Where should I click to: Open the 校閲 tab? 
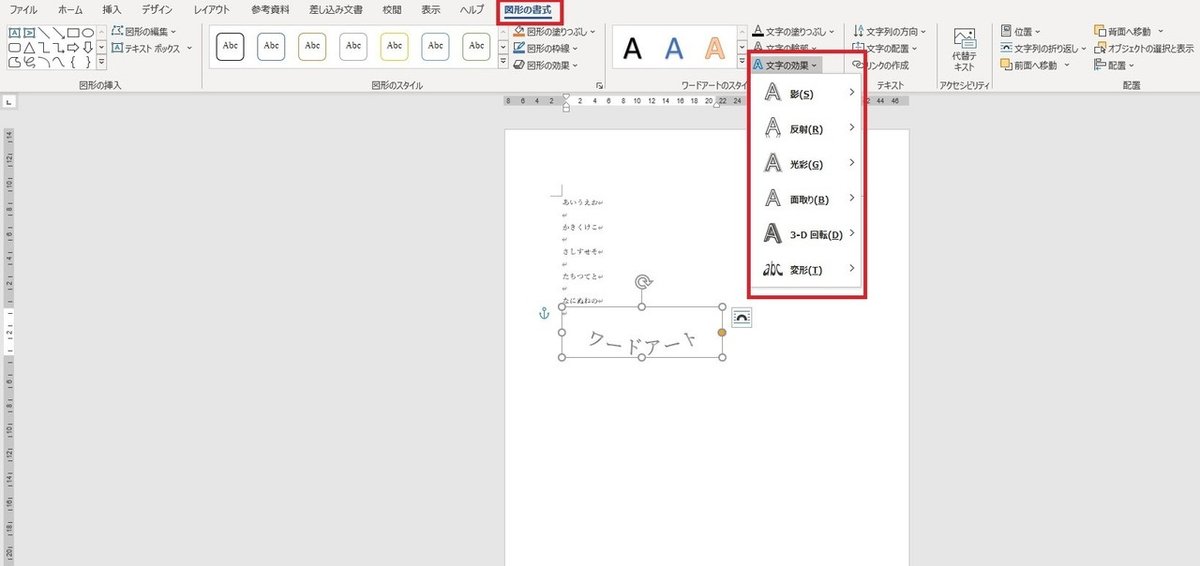point(392,9)
